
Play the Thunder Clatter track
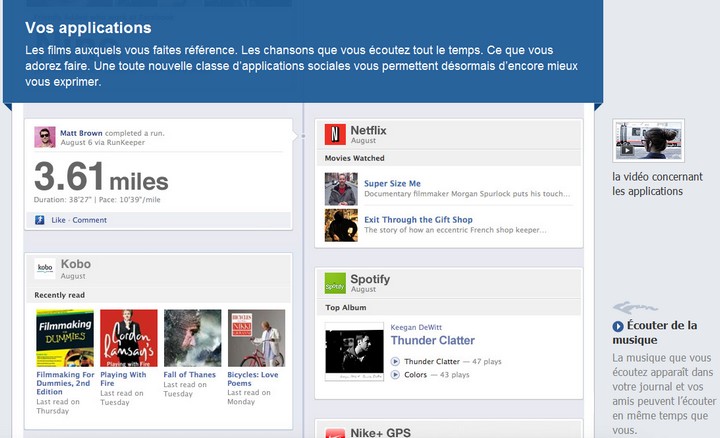tap(395, 361)
